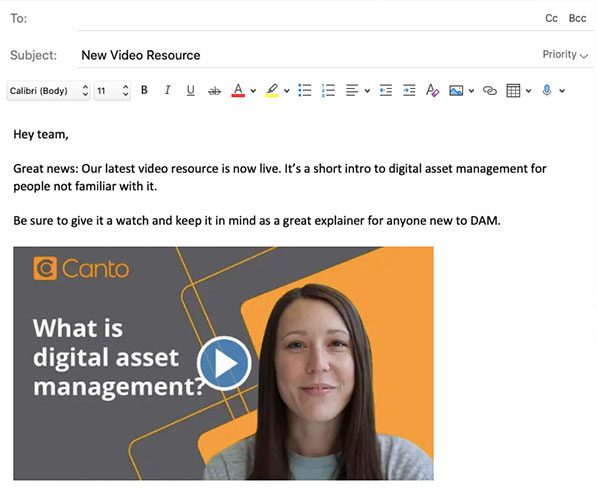Viewport: 597px width, 490px height.
Task: Add Bcc recipients field
Action: (577, 18)
